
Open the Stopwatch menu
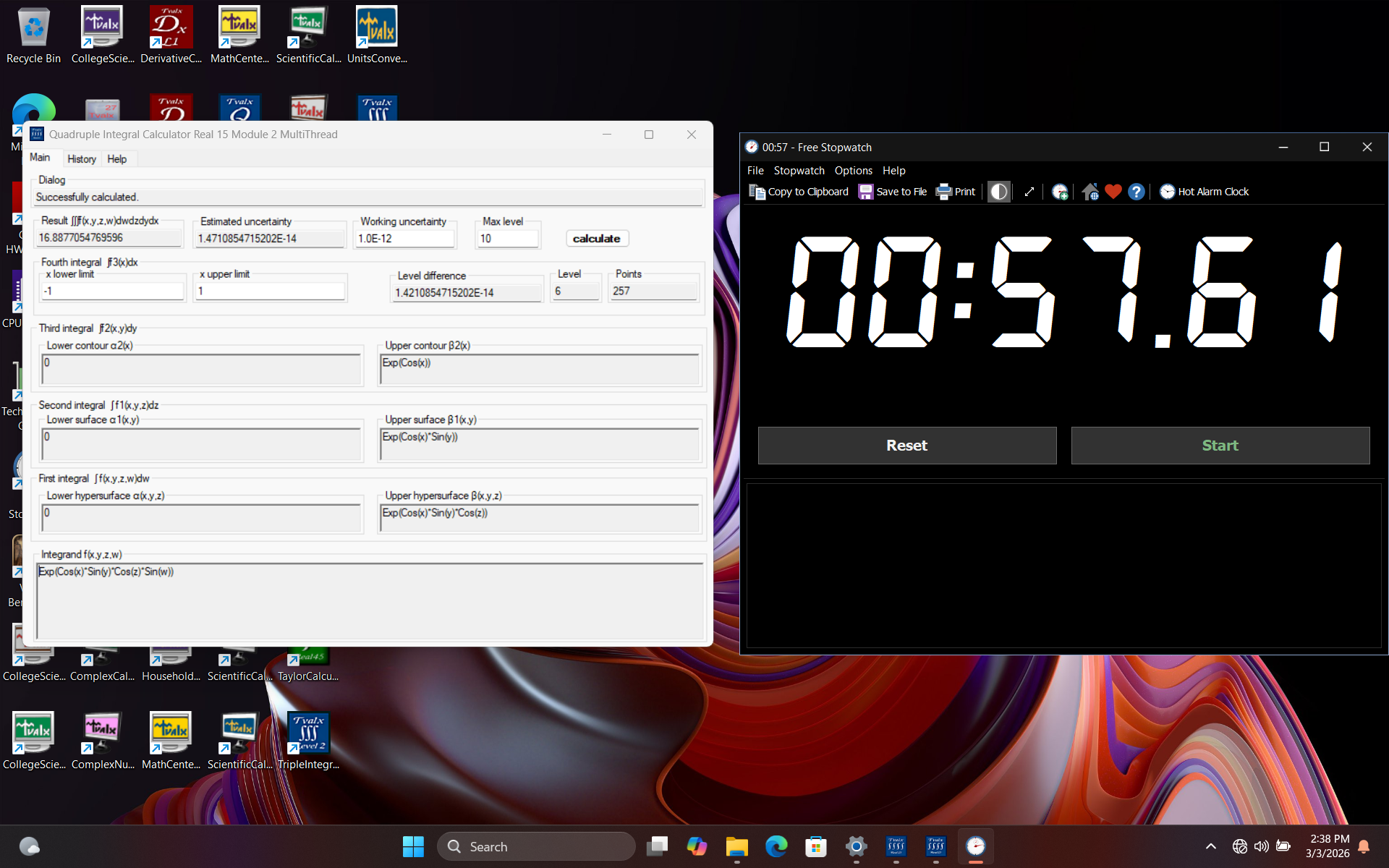pos(799,171)
